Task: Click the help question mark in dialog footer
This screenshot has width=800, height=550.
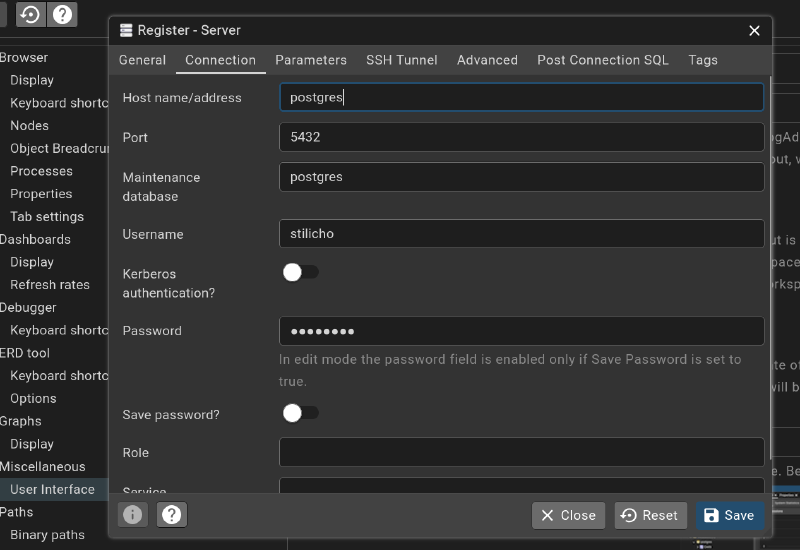Action: click(172, 515)
